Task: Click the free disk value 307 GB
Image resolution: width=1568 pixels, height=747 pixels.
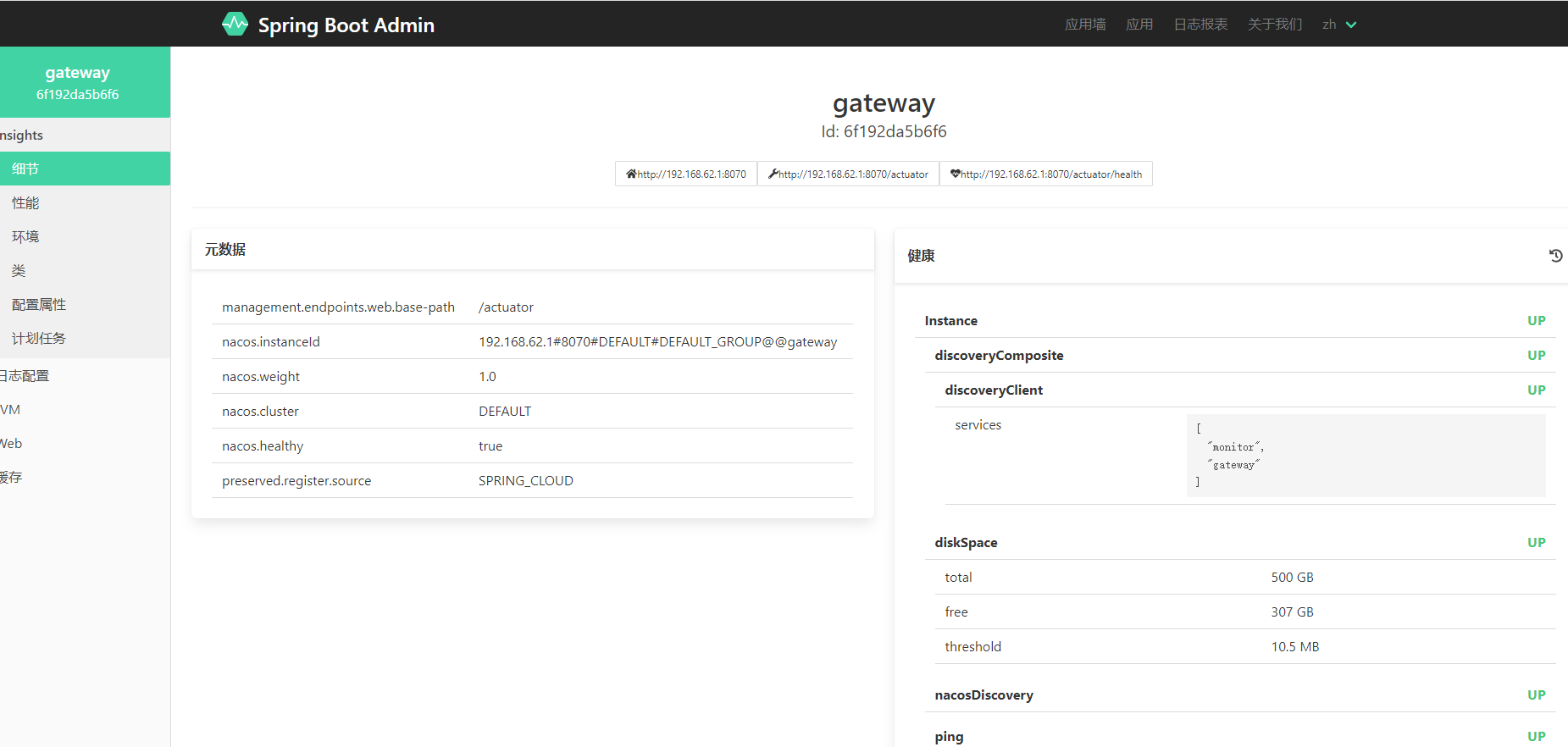Action: [1292, 611]
